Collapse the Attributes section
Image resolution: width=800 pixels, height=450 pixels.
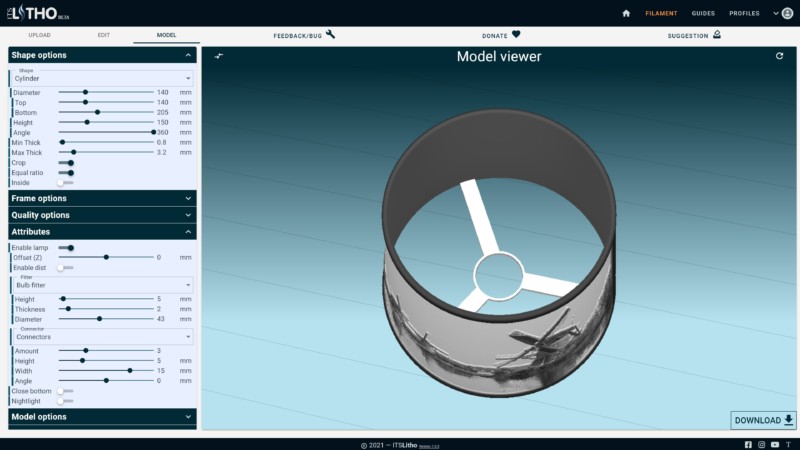pos(102,232)
